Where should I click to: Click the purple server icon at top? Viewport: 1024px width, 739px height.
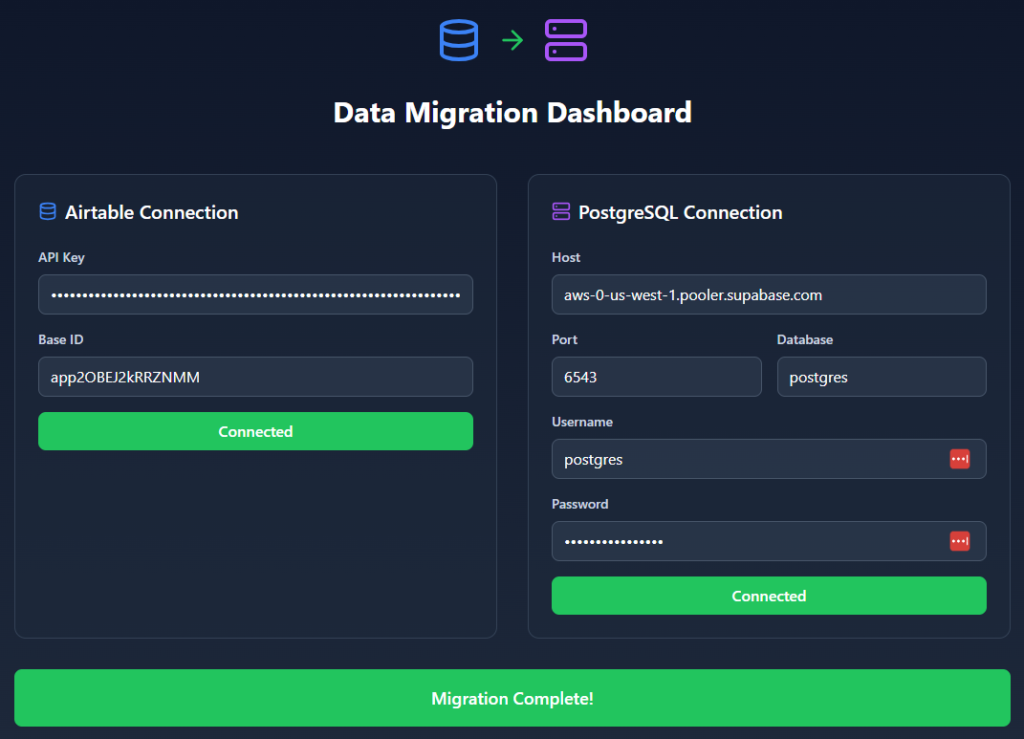(566, 40)
